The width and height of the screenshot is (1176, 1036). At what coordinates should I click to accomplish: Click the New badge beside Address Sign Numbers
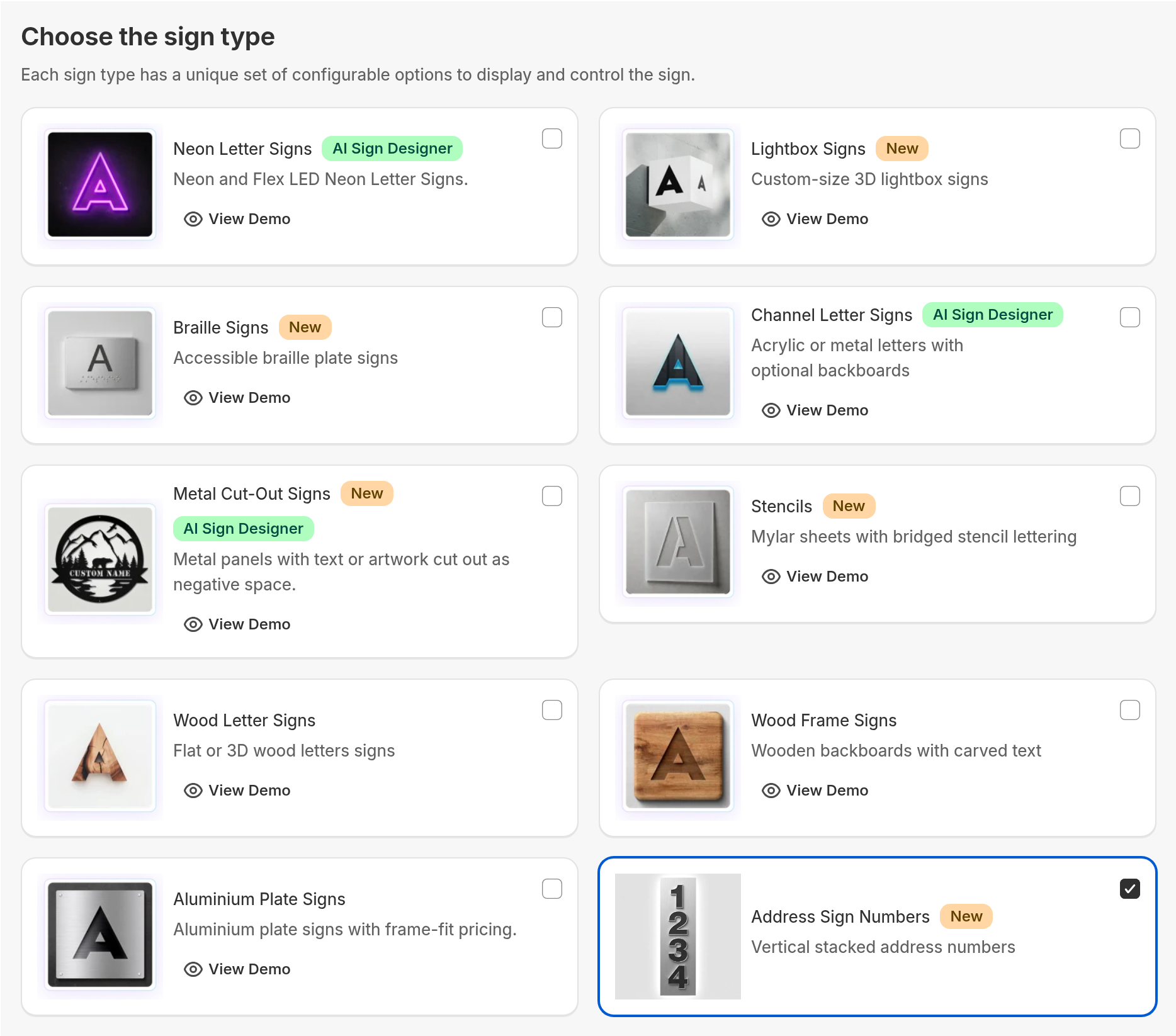tap(966, 916)
